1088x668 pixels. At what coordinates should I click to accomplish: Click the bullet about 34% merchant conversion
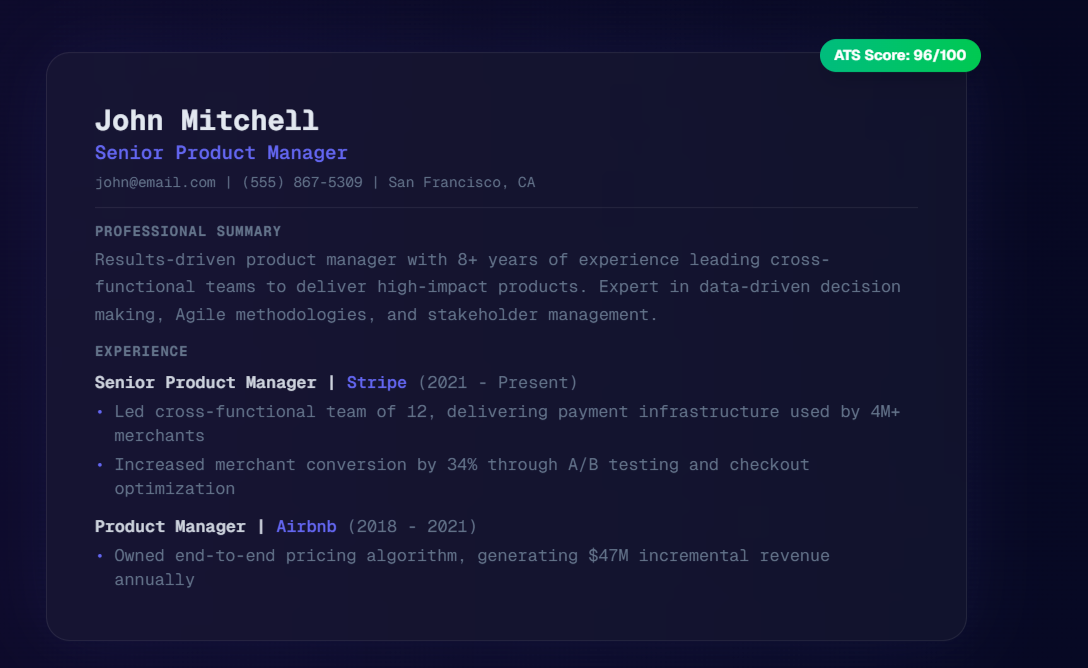coord(460,465)
